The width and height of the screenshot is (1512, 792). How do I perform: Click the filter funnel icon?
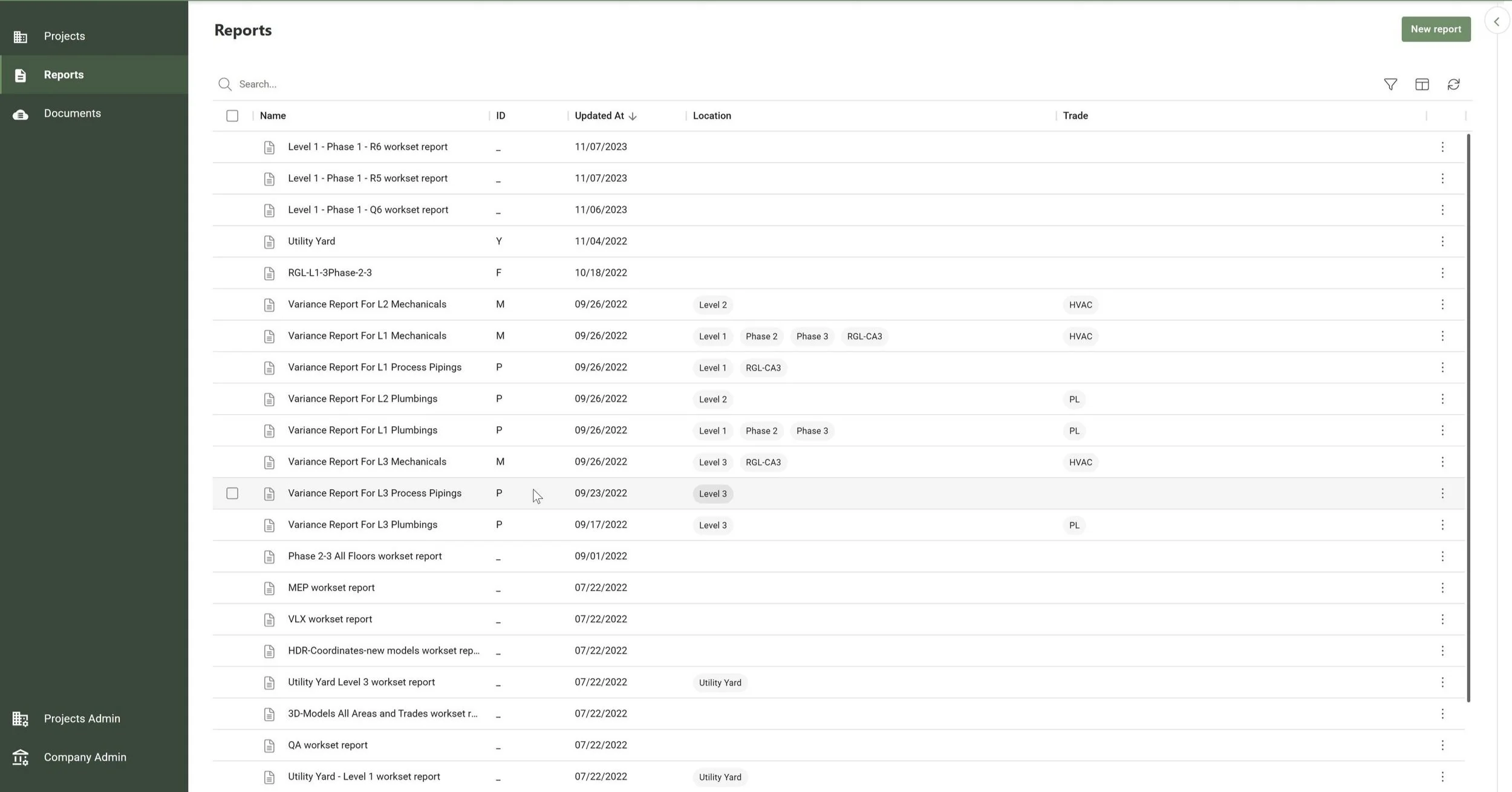tap(1390, 85)
